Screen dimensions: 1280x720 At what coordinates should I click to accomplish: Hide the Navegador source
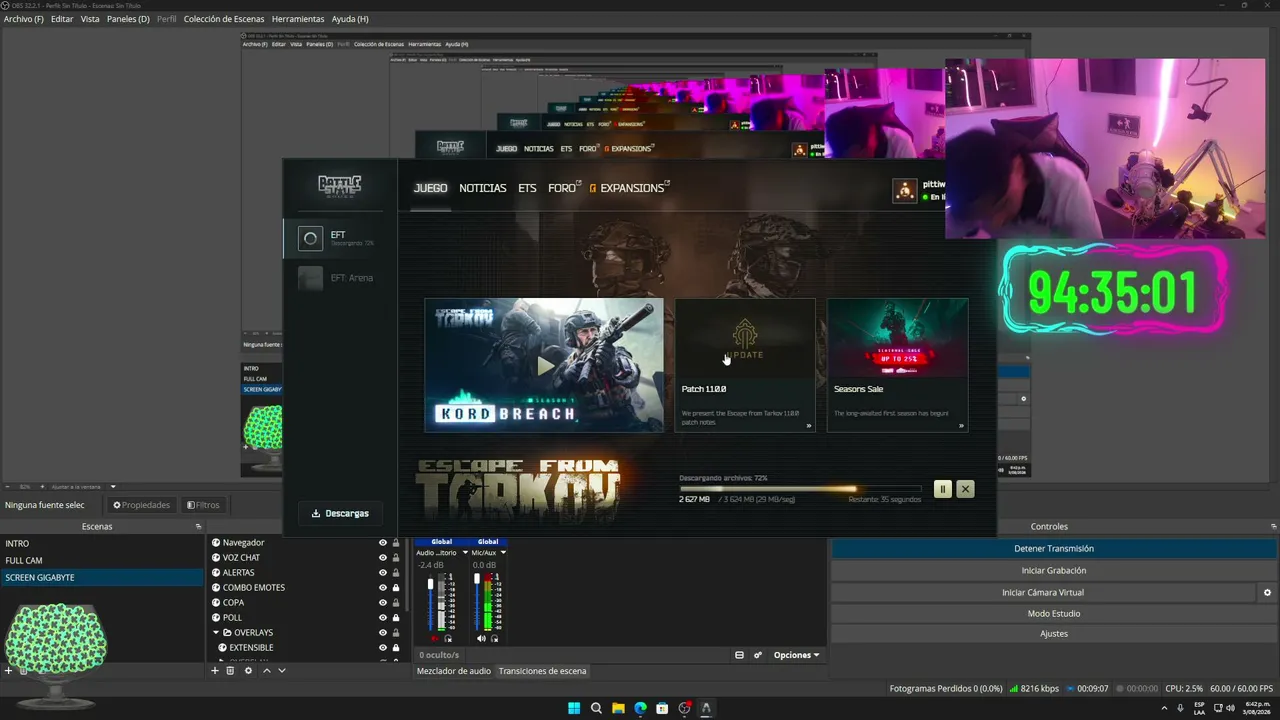coord(382,543)
